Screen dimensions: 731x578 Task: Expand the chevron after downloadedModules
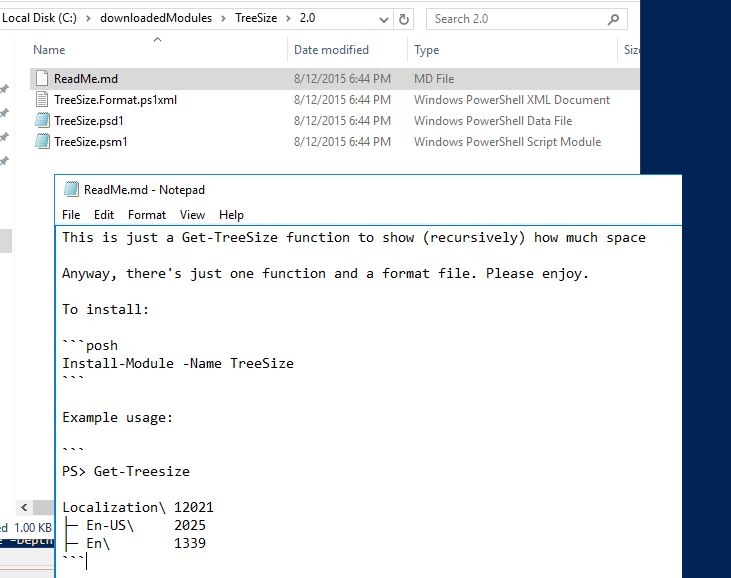223,19
